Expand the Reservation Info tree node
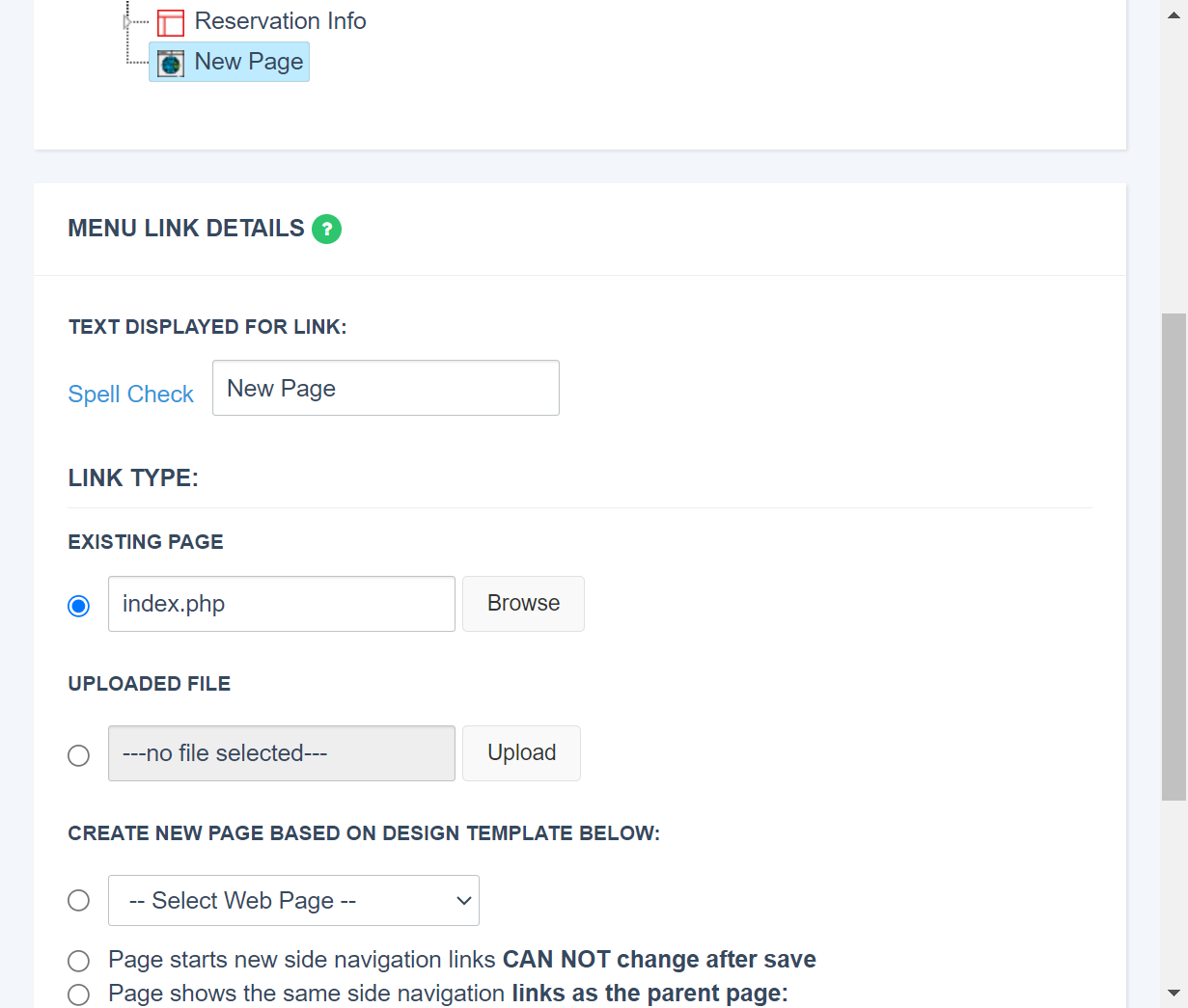Screen dimensions: 1188x1008 126,21
